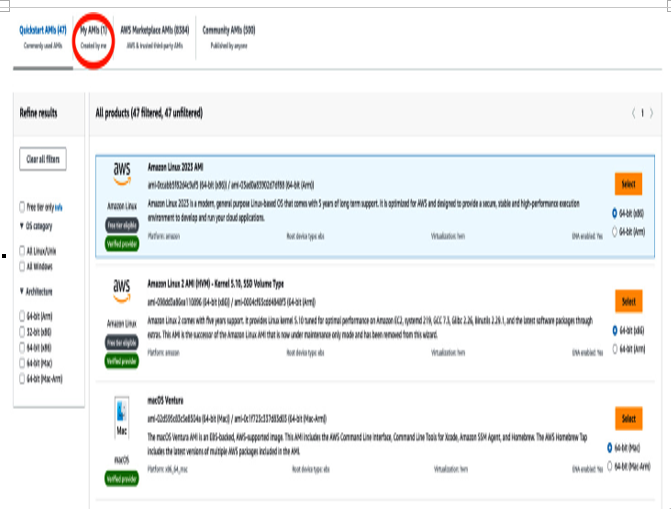Select the Amazon Linux 2023 AMI
Image resolution: width=671 pixels, height=517 pixels.
[x=628, y=184]
